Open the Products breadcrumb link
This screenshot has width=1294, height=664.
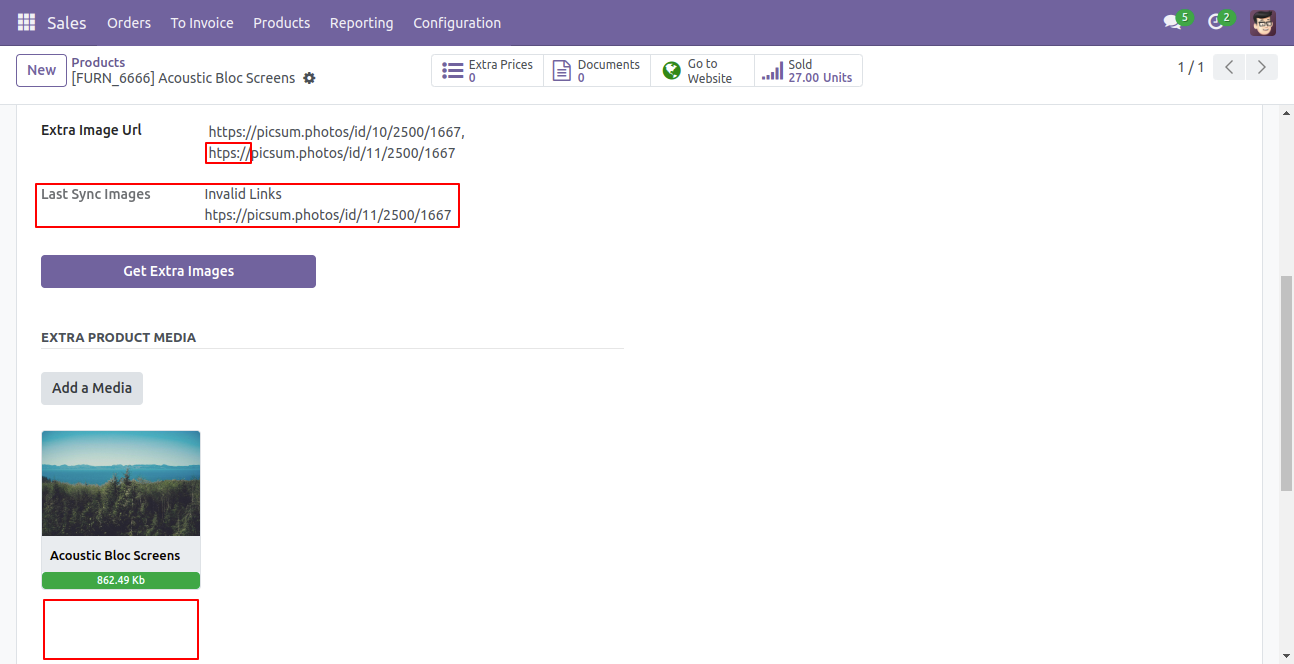(98, 62)
